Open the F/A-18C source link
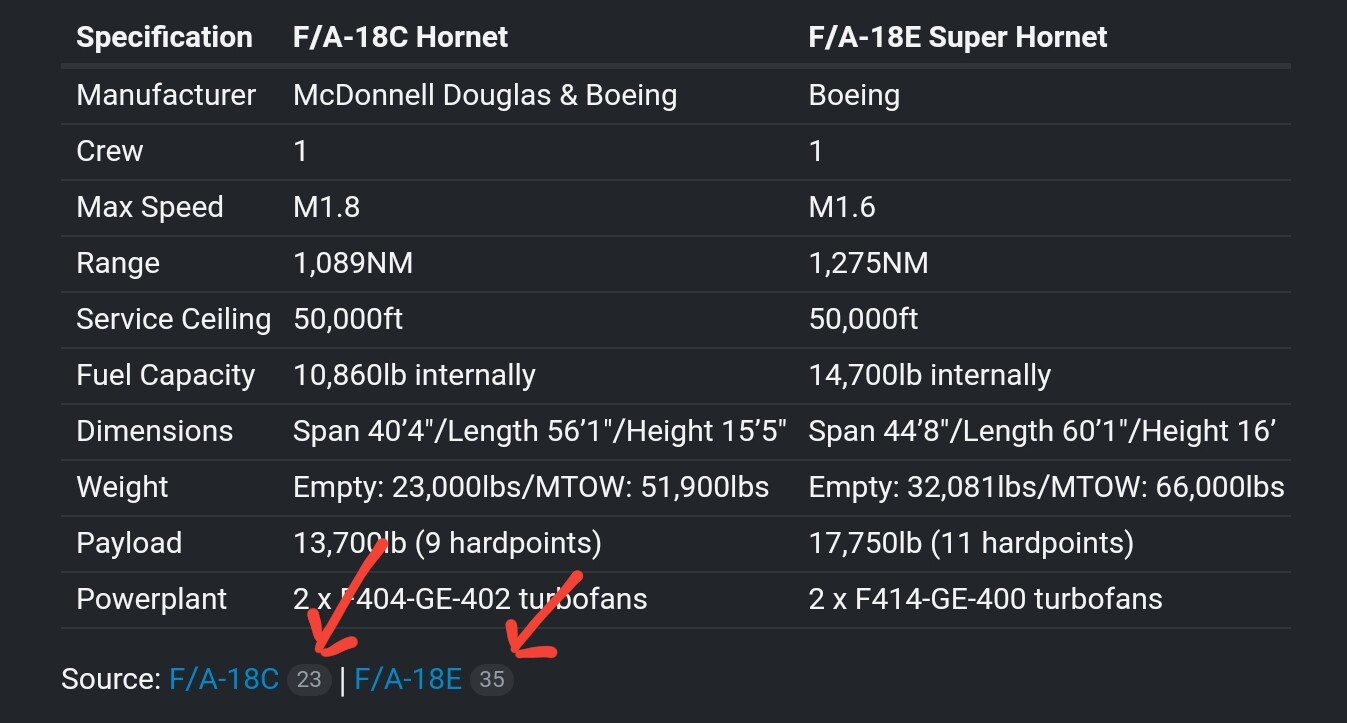This screenshot has height=723, width=1347. 224,679
